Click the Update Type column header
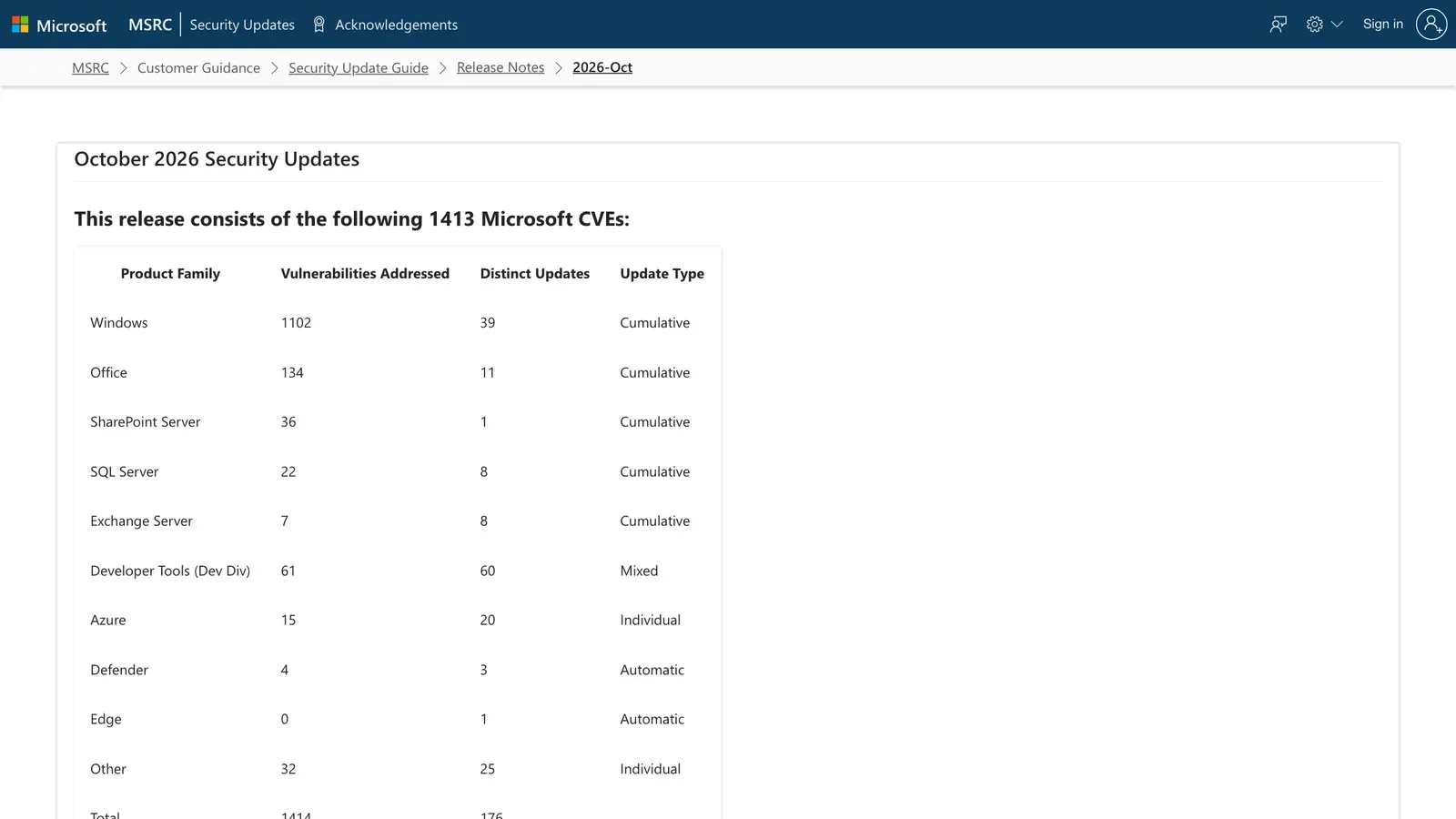Screen dimensions: 1456x819 662,274
